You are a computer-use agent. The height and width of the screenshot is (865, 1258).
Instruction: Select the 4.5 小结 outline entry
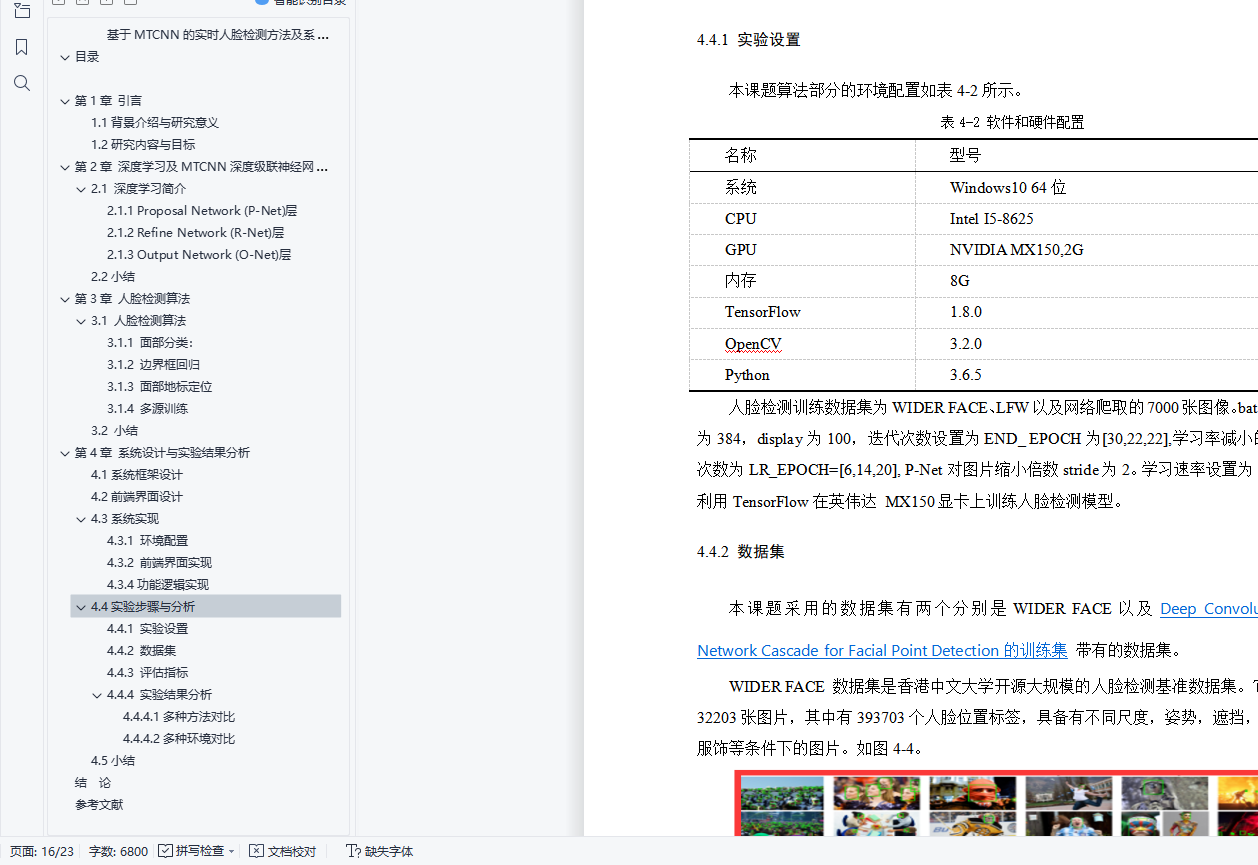click(113, 761)
